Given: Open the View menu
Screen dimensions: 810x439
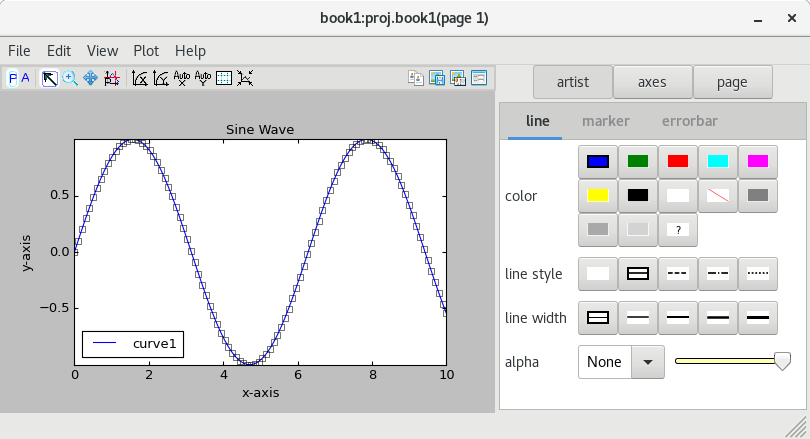Looking at the screenshot, I should (x=102, y=51).
